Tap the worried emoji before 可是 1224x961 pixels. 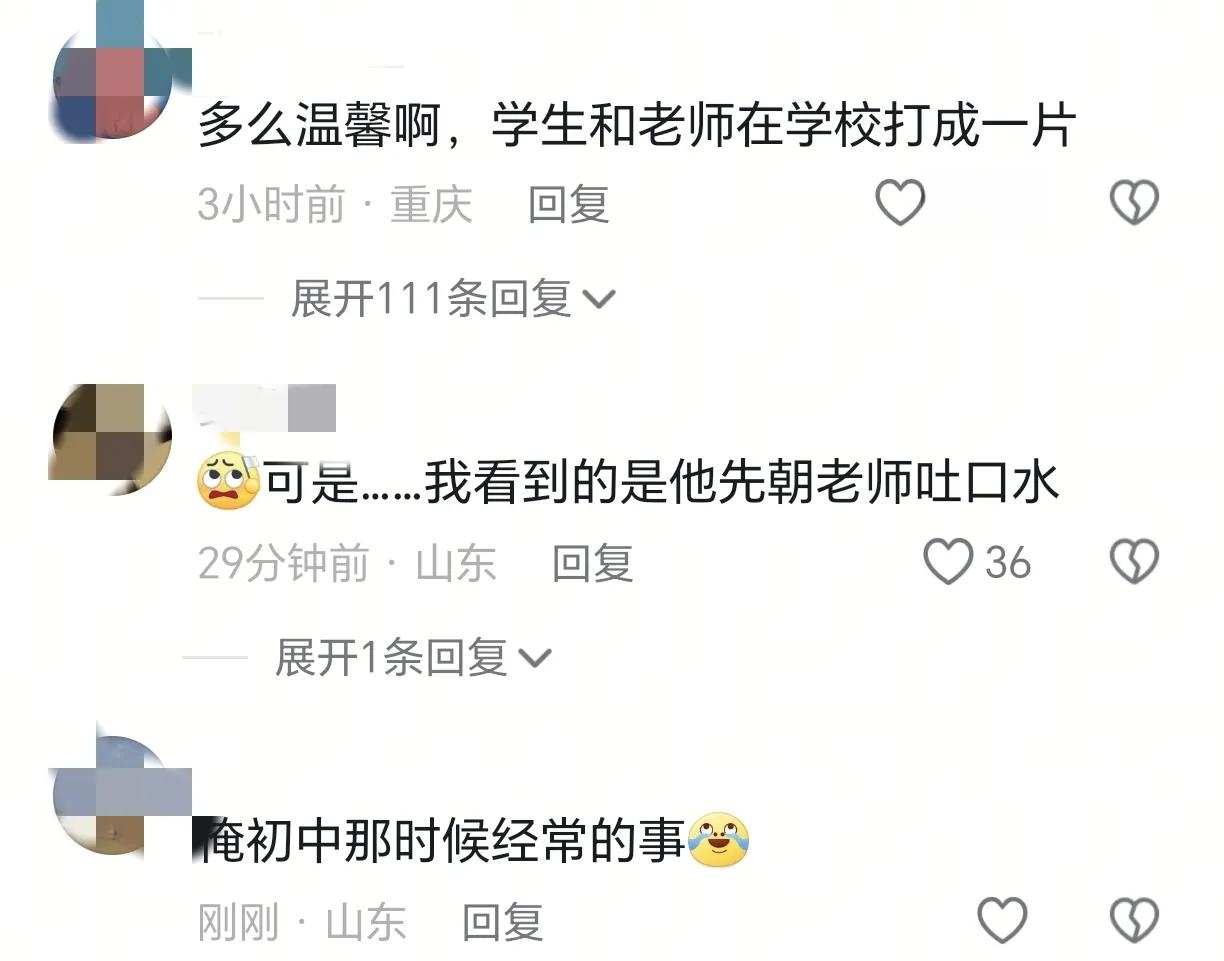pyautogui.click(x=228, y=482)
